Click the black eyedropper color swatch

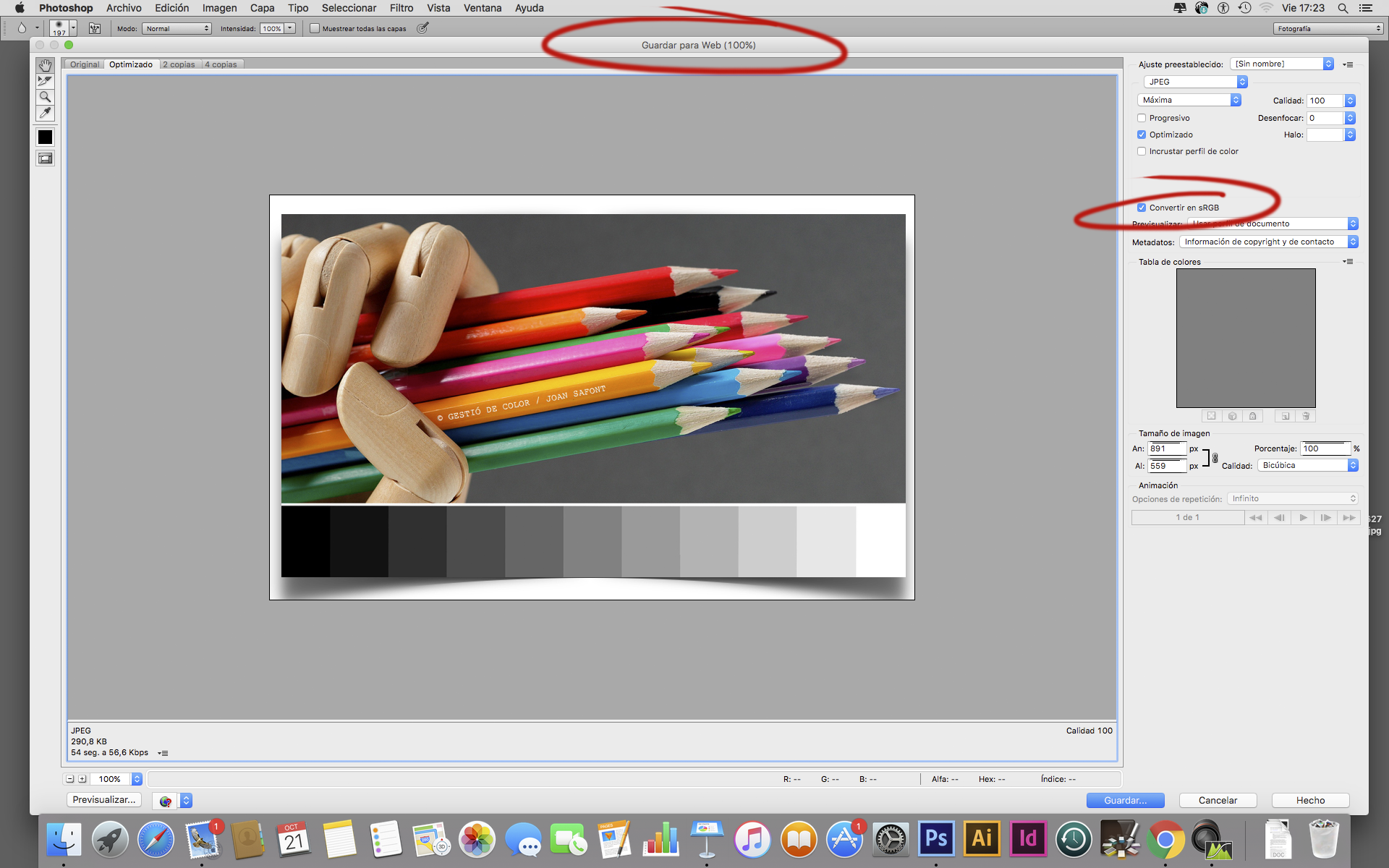click(x=45, y=137)
